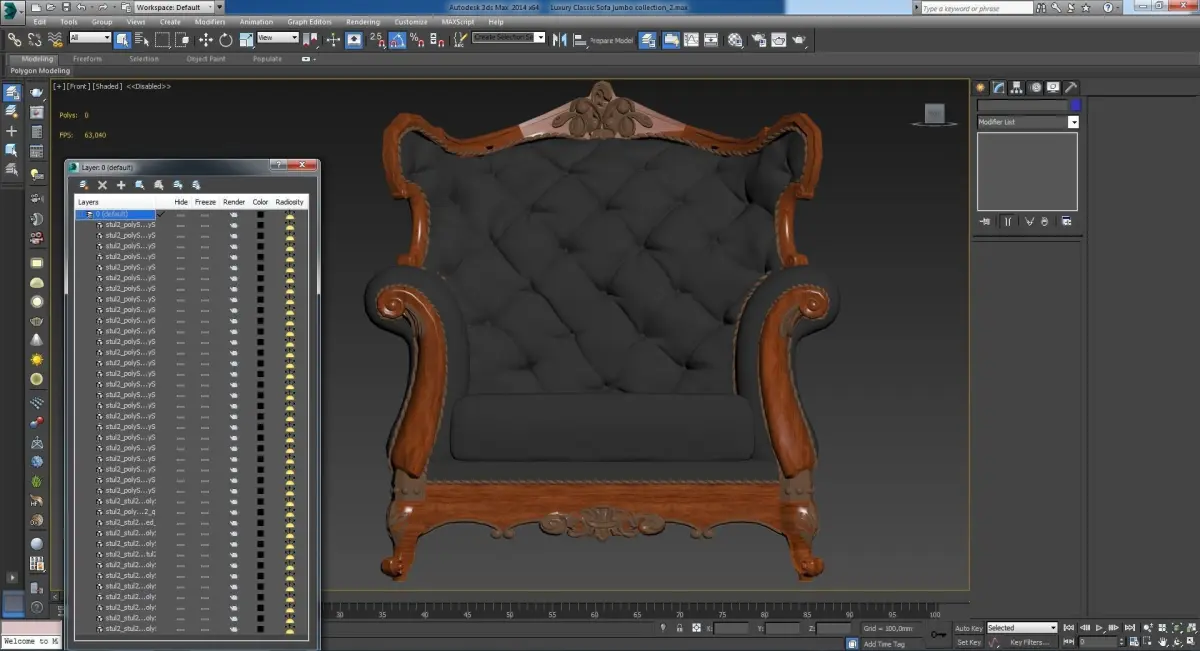
Task: Choose the Rectangular Selection Region tool
Action: pos(161,40)
